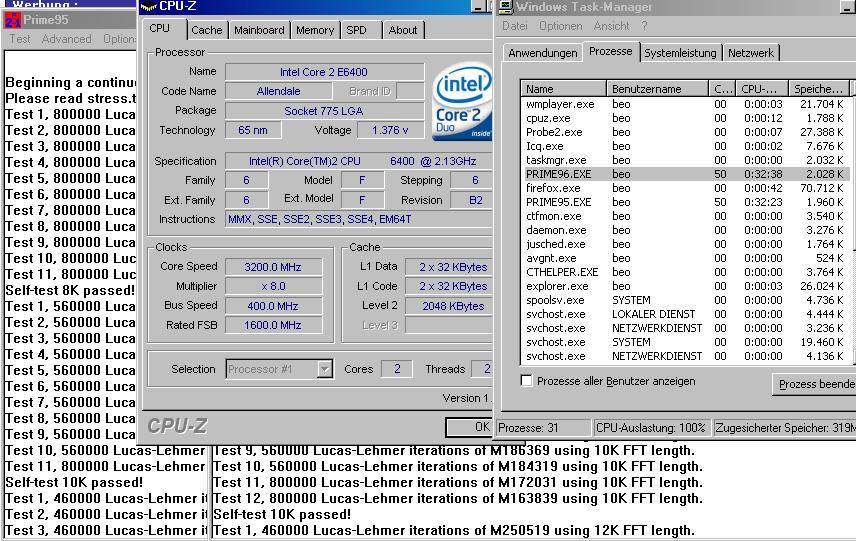Image resolution: width=856 pixels, height=541 pixels.
Task: Click the CPU Name field 'Intel Core 2 E6400'
Action: pyautogui.click(x=324, y=72)
